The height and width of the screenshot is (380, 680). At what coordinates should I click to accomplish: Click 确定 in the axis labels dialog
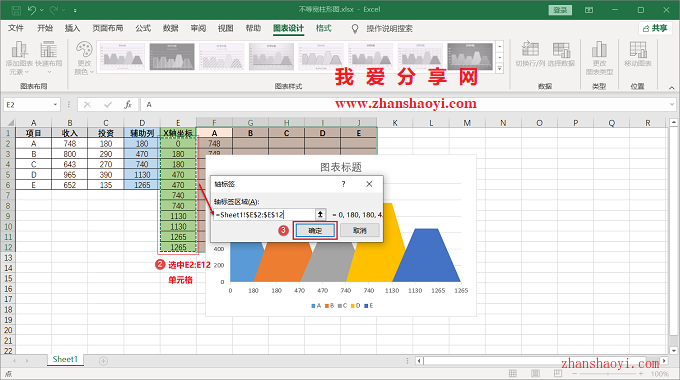pyautogui.click(x=315, y=230)
